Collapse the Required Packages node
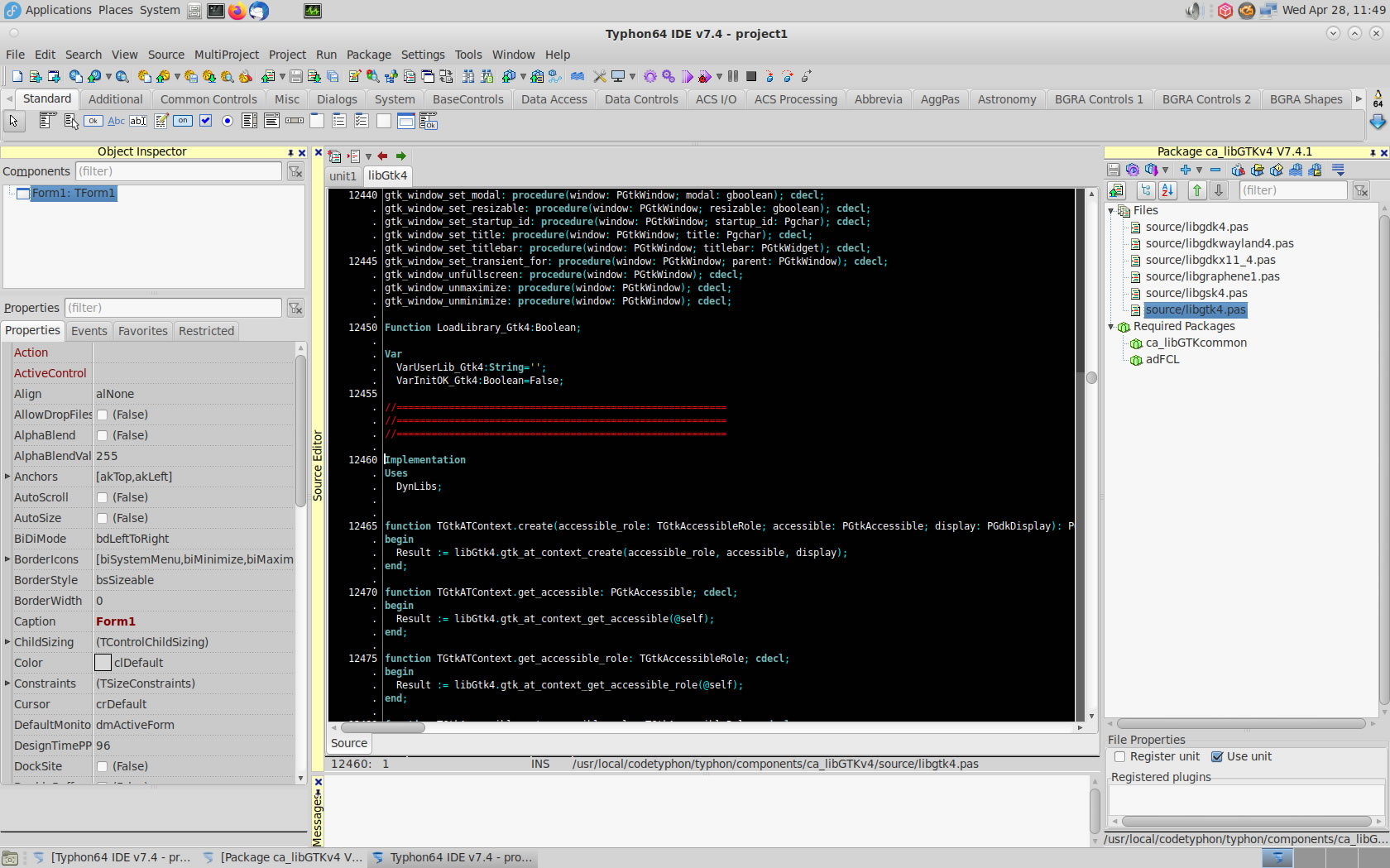The image size is (1390, 868). [x=1111, y=327]
